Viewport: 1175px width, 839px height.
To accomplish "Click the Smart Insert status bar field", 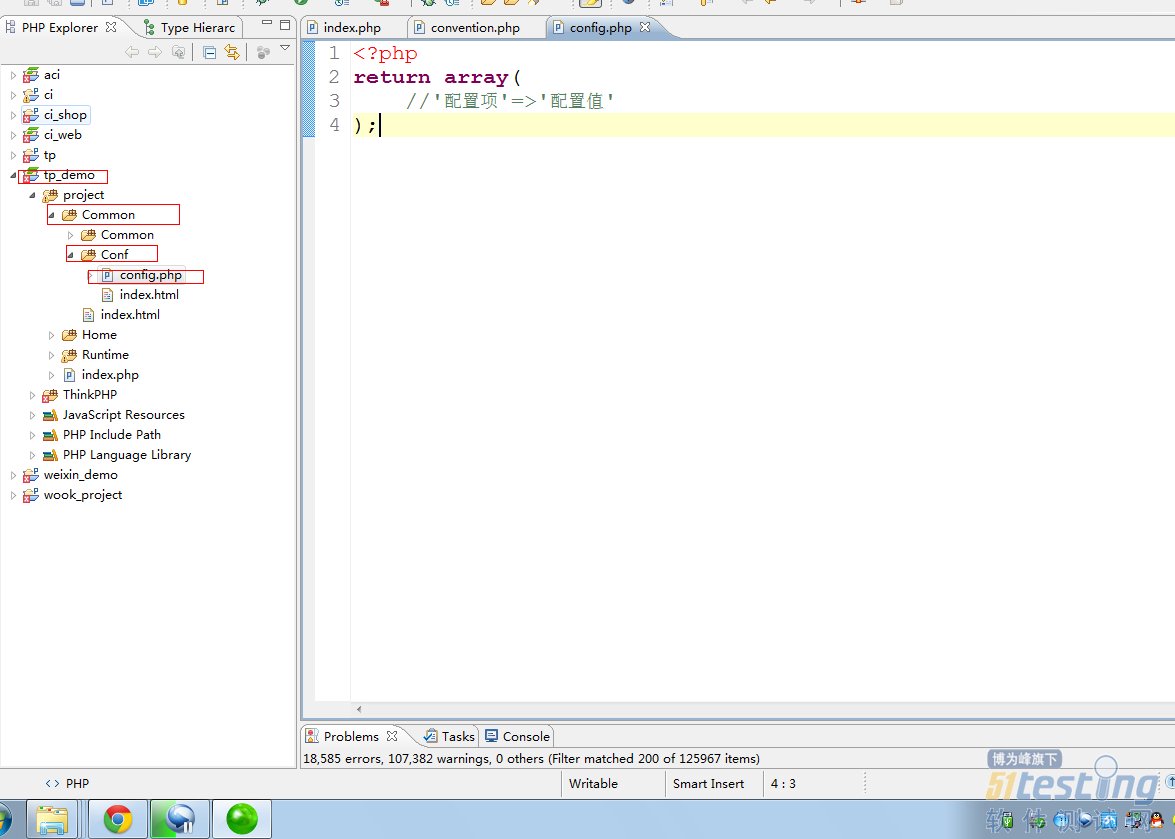I will tap(708, 784).
